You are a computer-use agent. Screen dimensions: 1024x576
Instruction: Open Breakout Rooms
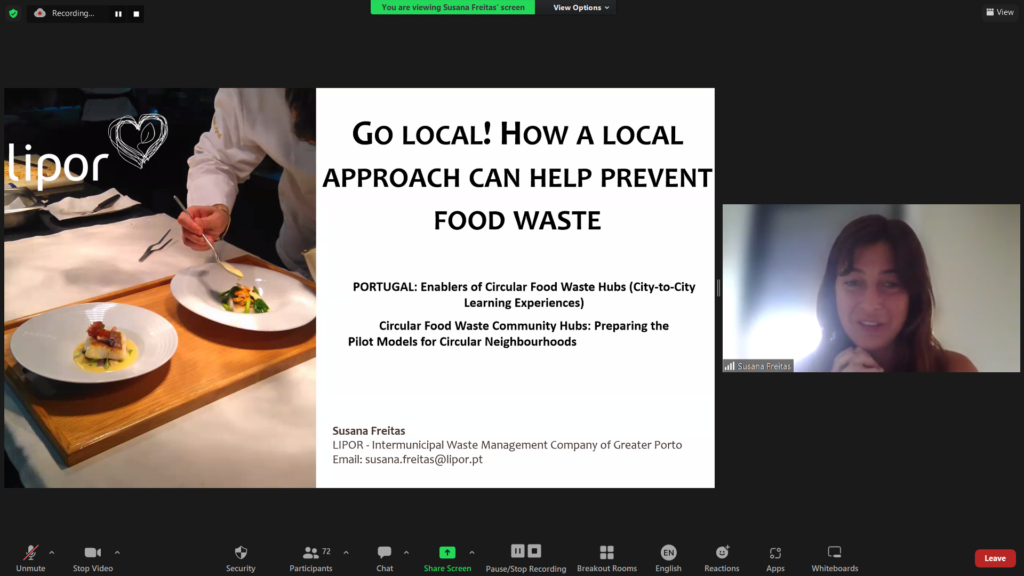click(606, 553)
